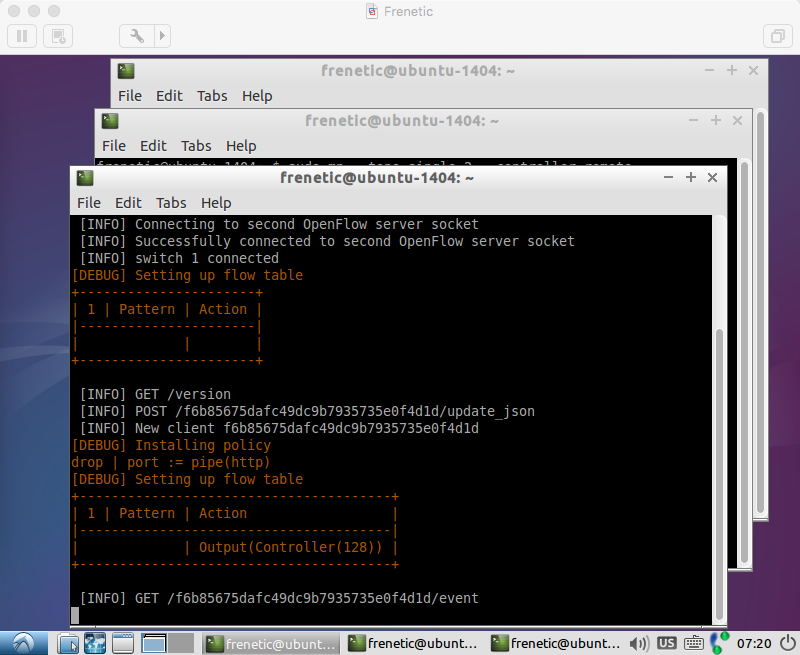Open Edit menu in the middle terminal window
800x655 pixels.
(x=153, y=146)
